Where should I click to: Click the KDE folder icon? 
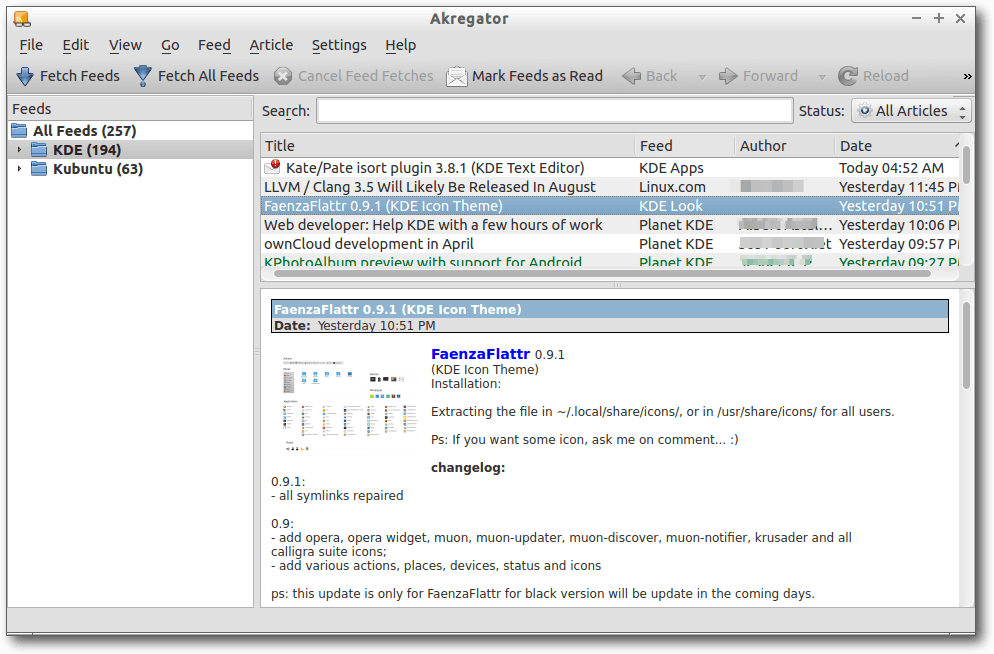tap(39, 150)
